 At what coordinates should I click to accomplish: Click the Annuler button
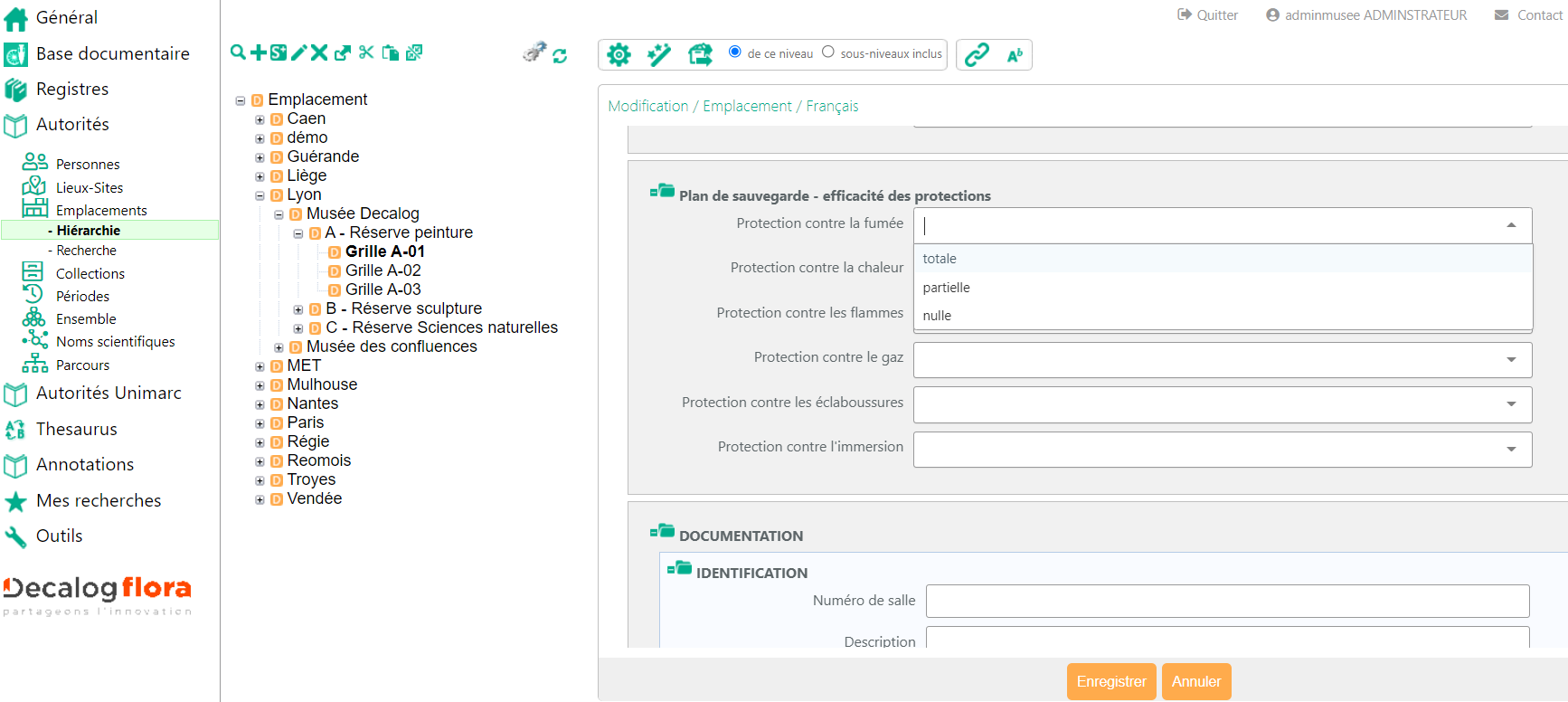[1195, 681]
